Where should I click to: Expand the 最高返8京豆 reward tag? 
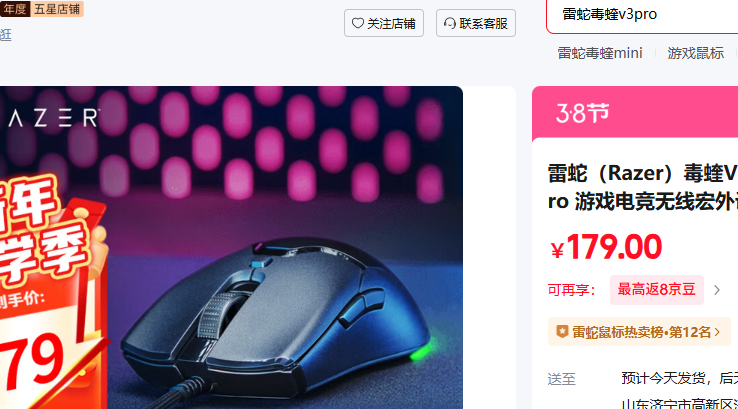(657, 289)
